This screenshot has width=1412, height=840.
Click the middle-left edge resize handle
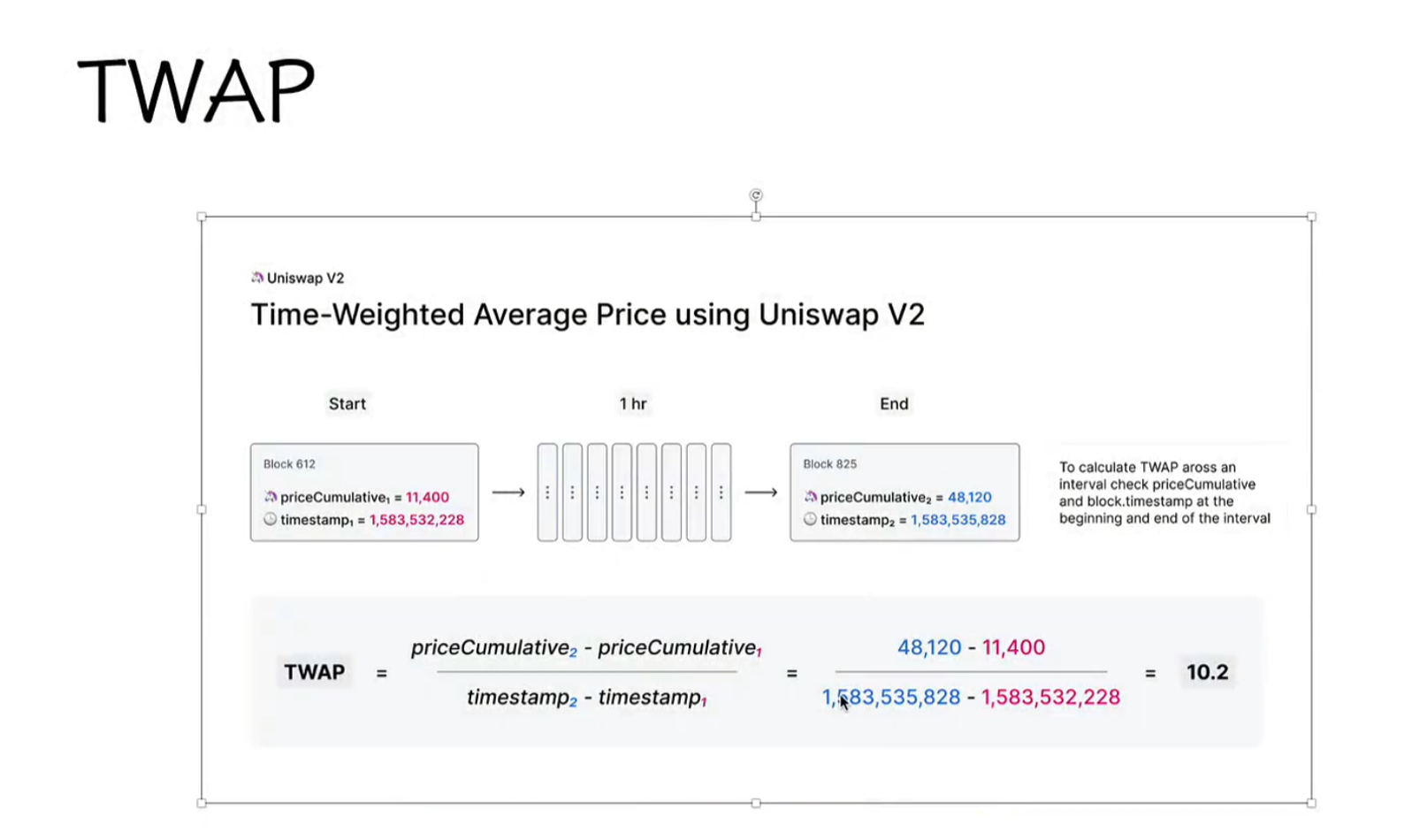point(202,509)
